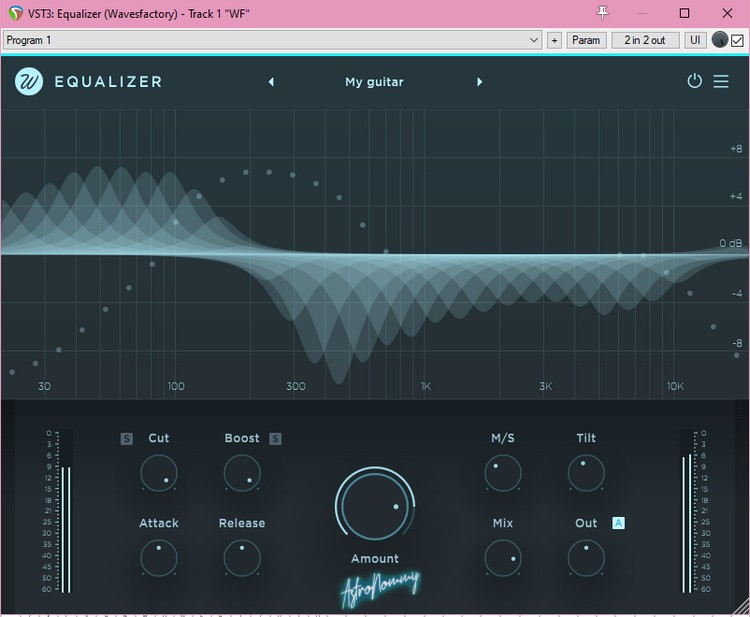This screenshot has height=617, width=750.
Task: Click the Wavesfactory W logo icon
Action: (x=29, y=82)
